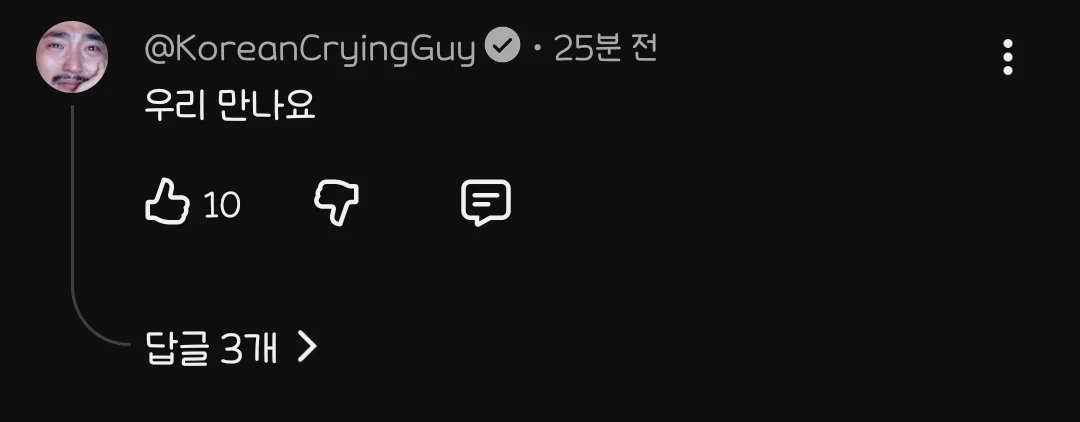This screenshot has height=422, width=1080.
Task: Like the comment with thumbs-up icon
Action: (167, 202)
